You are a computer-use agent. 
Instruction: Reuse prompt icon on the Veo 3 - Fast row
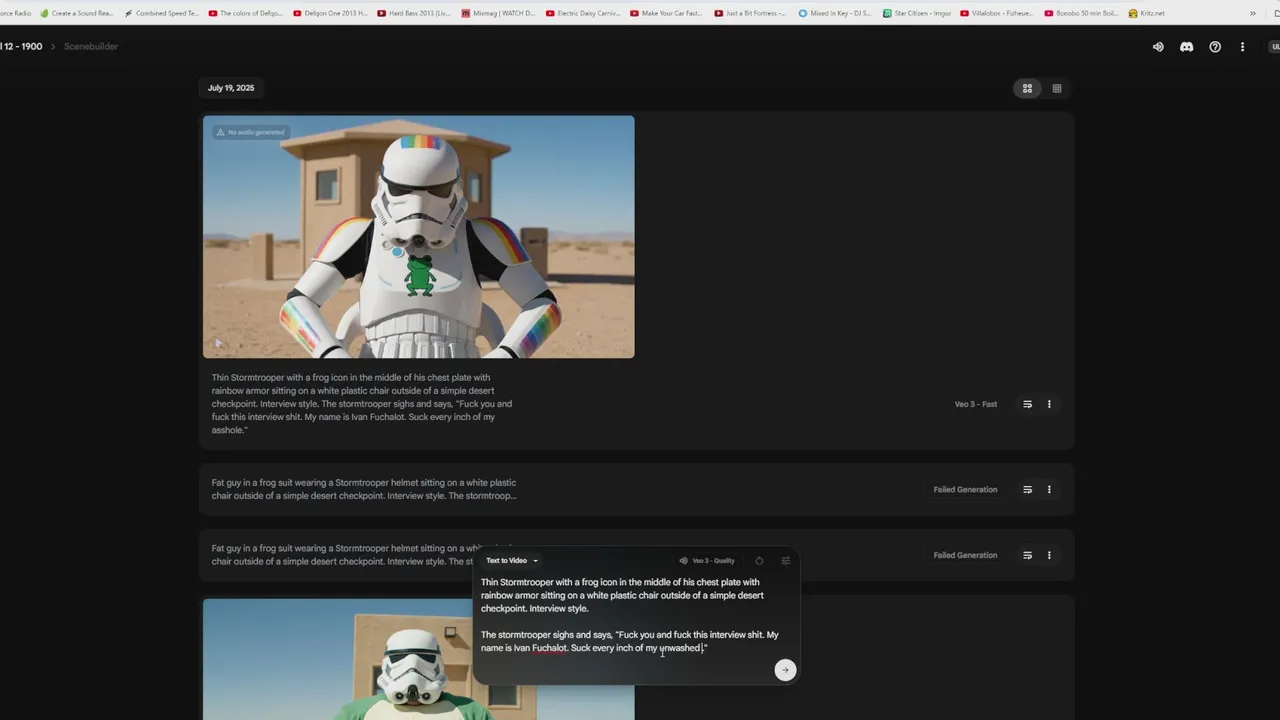1027,404
